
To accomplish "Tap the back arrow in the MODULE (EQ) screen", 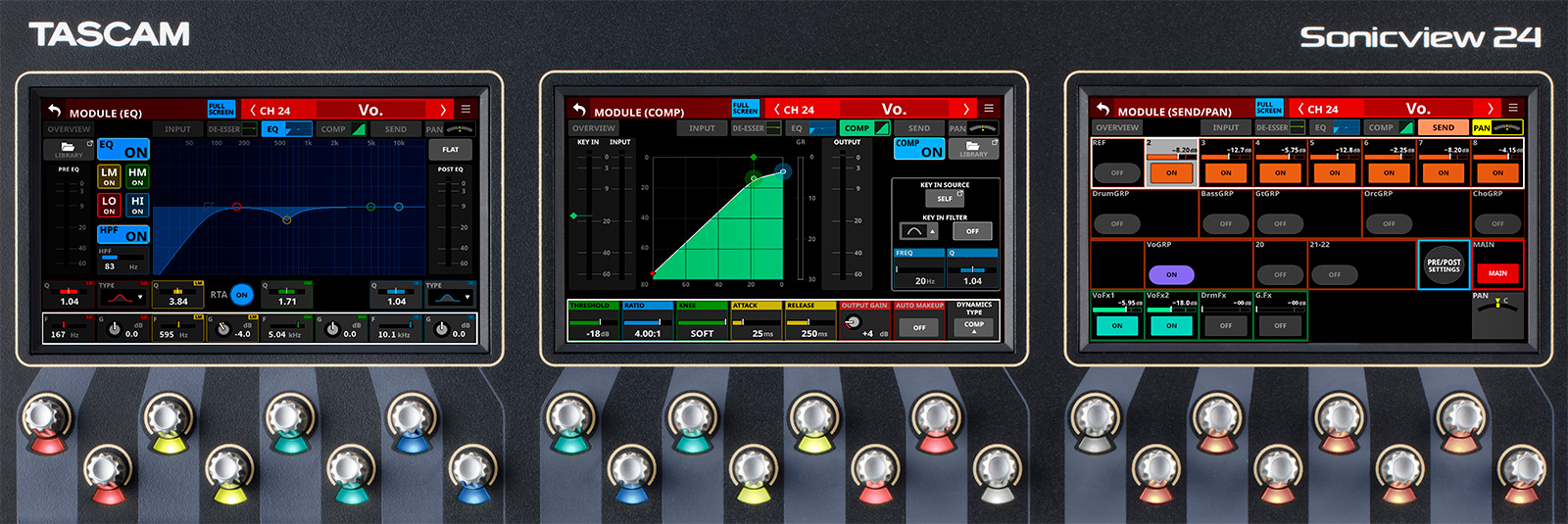I will [x=54, y=111].
